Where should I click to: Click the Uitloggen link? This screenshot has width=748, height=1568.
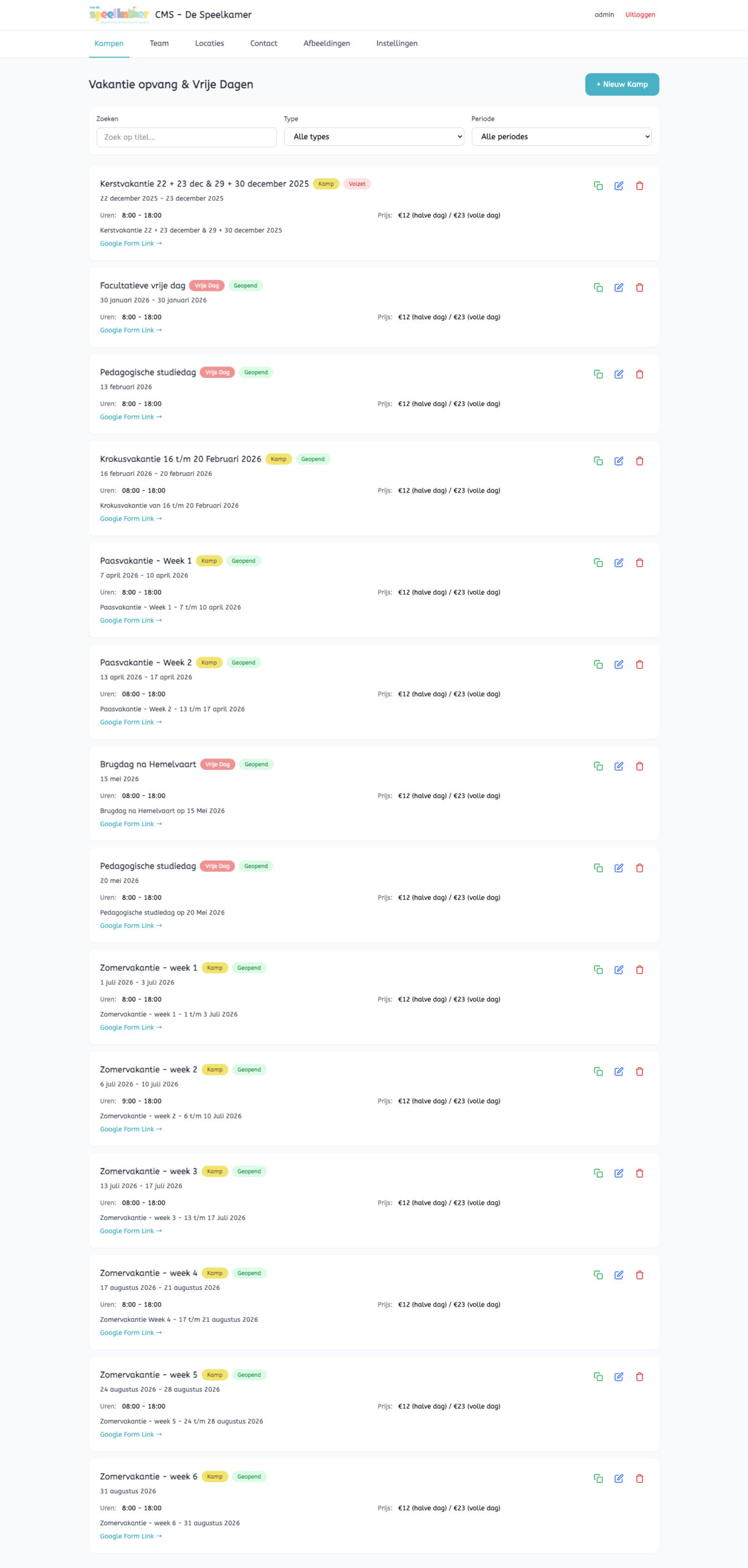(x=640, y=15)
